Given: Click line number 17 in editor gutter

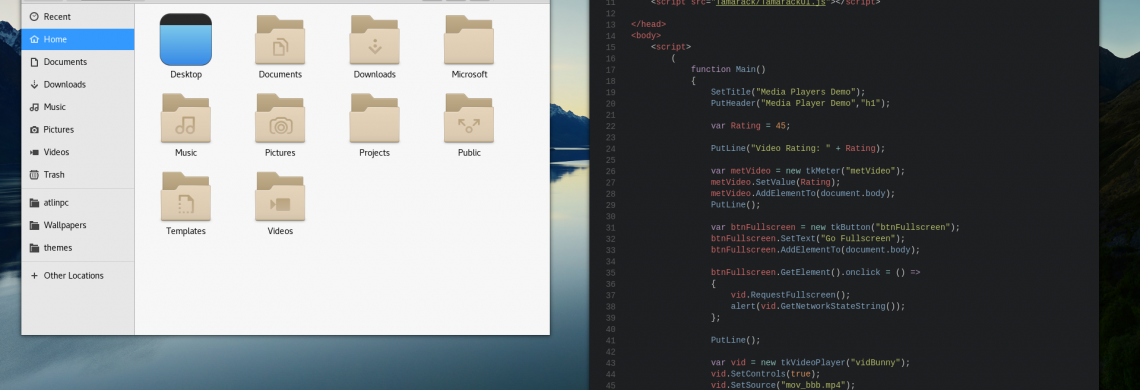Looking at the screenshot, I should click(610, 70).
